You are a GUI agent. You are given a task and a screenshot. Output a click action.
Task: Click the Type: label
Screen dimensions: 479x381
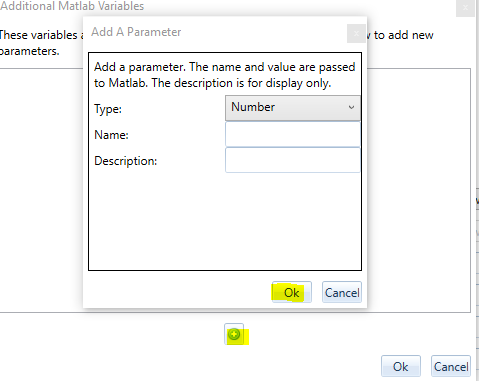point(108,109)
